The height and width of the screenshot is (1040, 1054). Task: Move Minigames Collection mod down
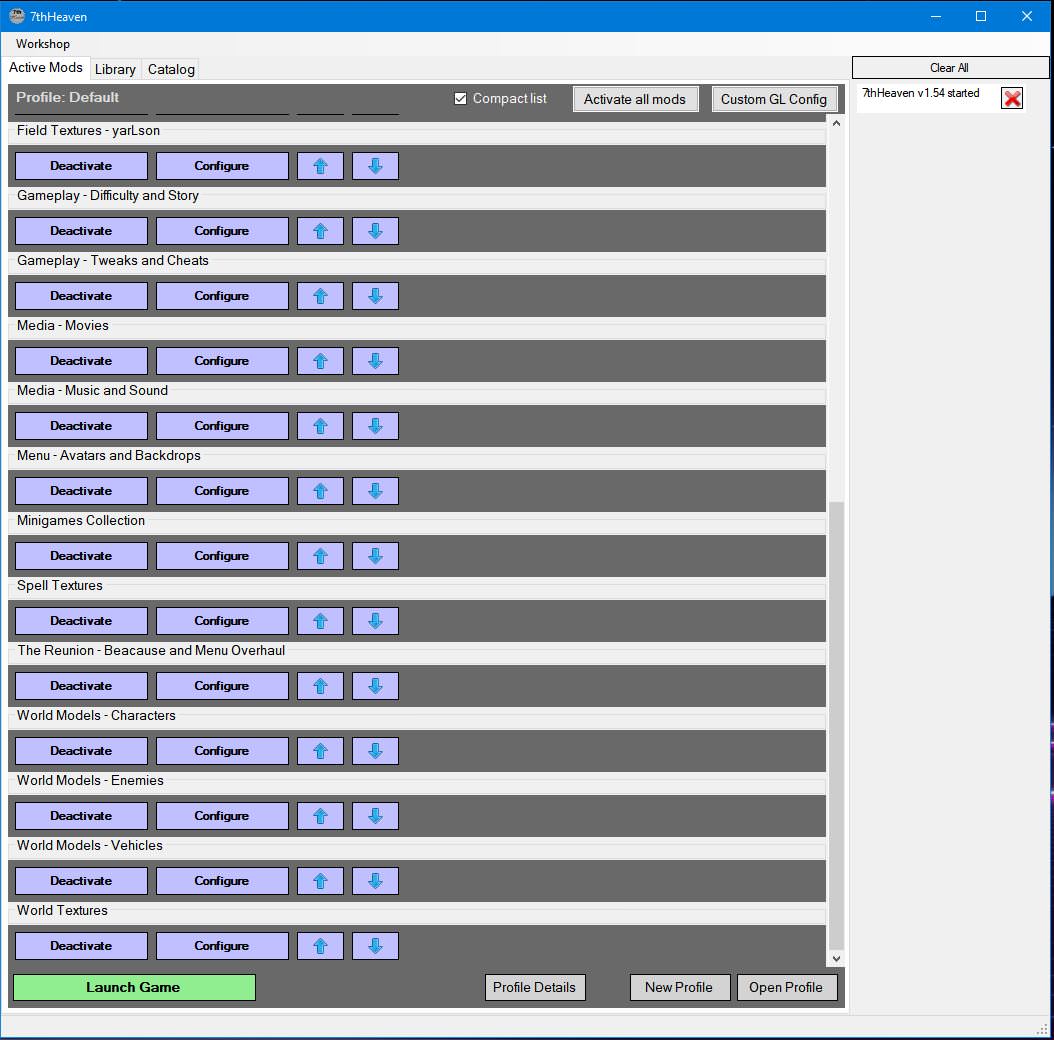pos(375,556)
